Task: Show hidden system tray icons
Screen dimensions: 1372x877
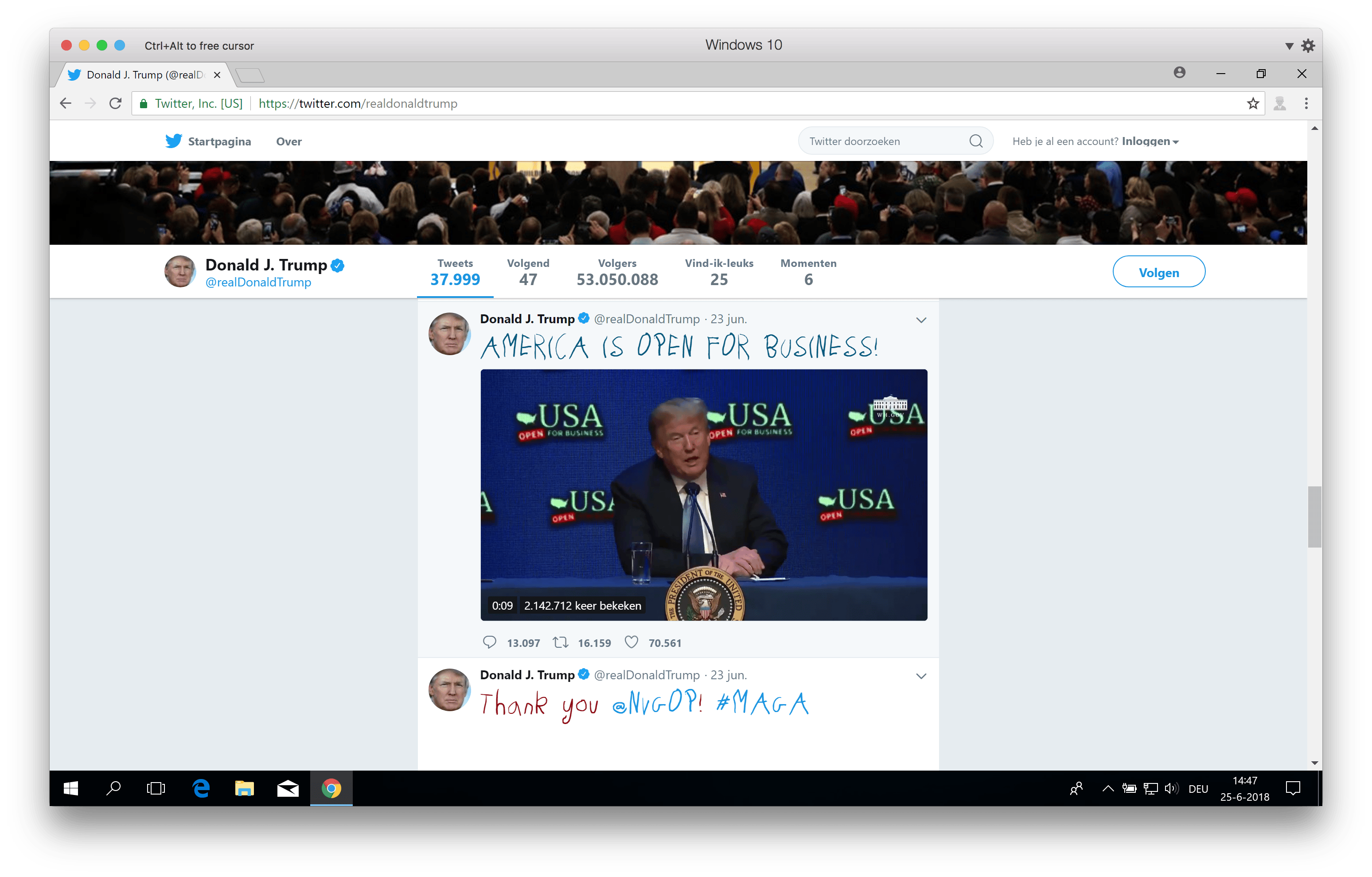Action: click(x=1107, y=788)
